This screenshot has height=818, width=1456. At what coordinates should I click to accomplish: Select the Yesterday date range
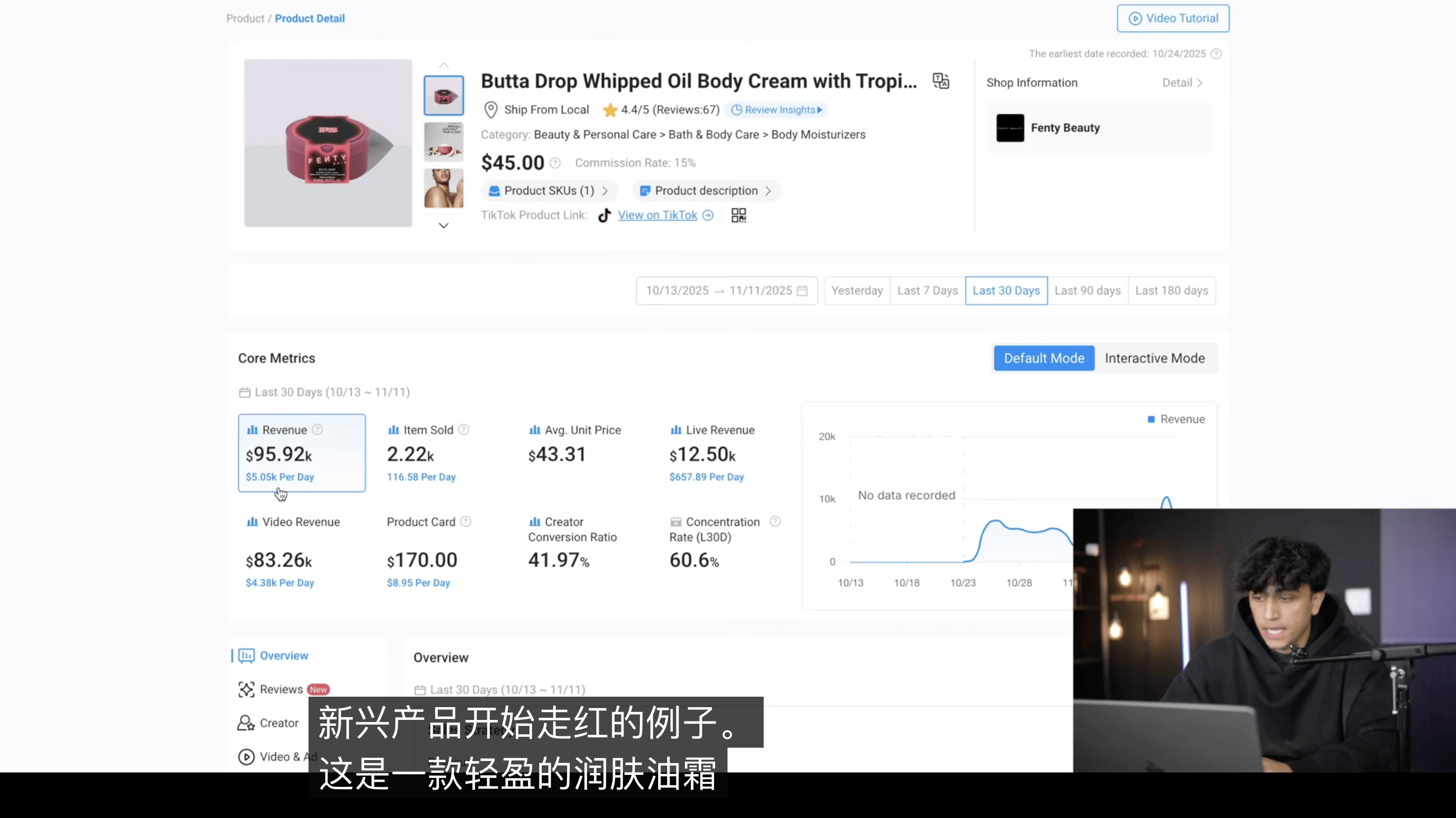(857, 291)
